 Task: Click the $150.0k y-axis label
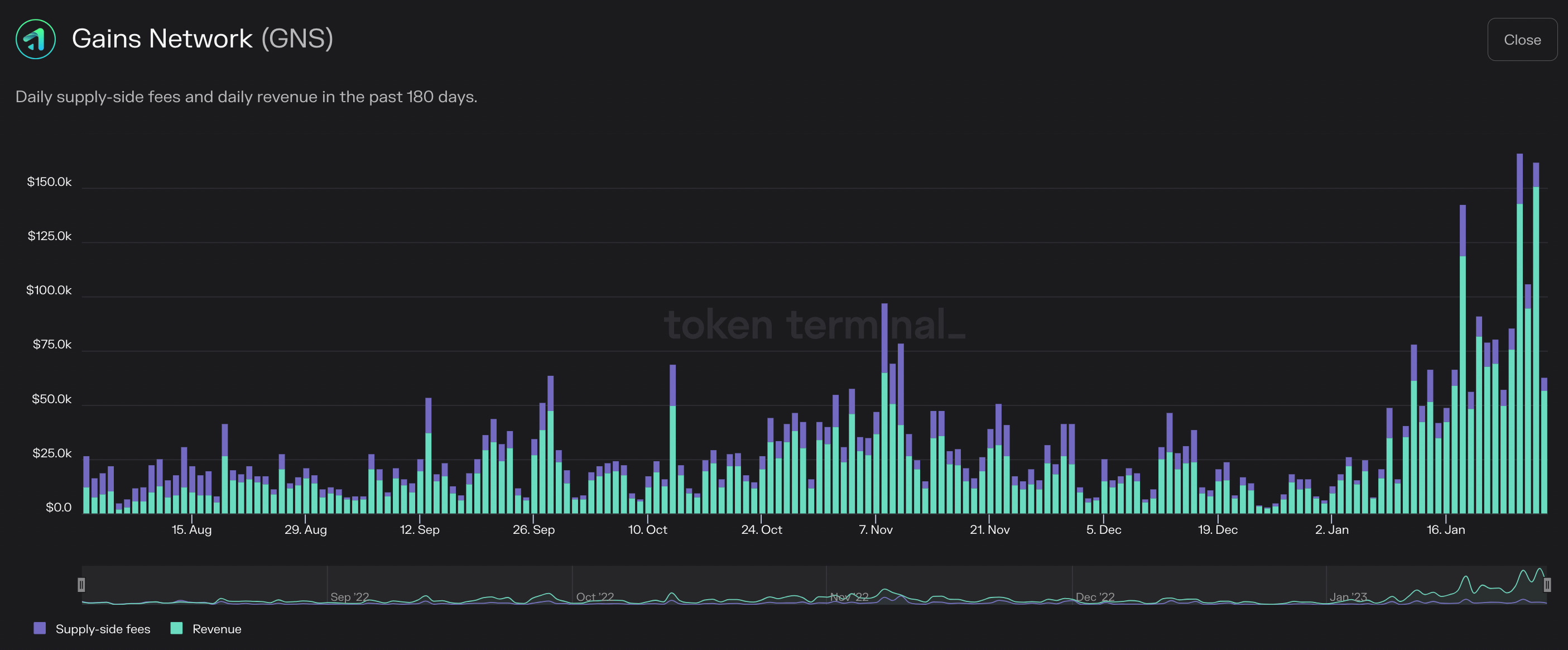(x=49, y=181)
